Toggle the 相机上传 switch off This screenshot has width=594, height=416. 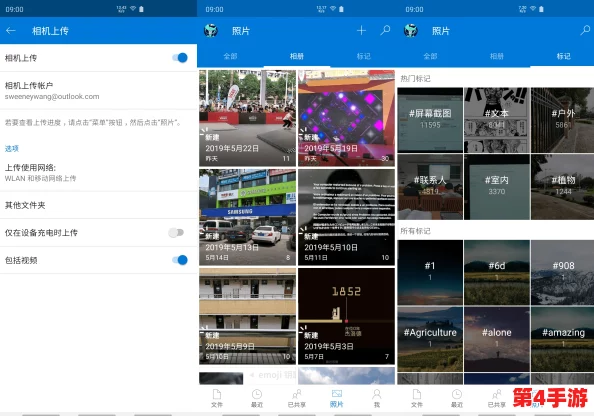pyautogui.click(x=180, y=58)
